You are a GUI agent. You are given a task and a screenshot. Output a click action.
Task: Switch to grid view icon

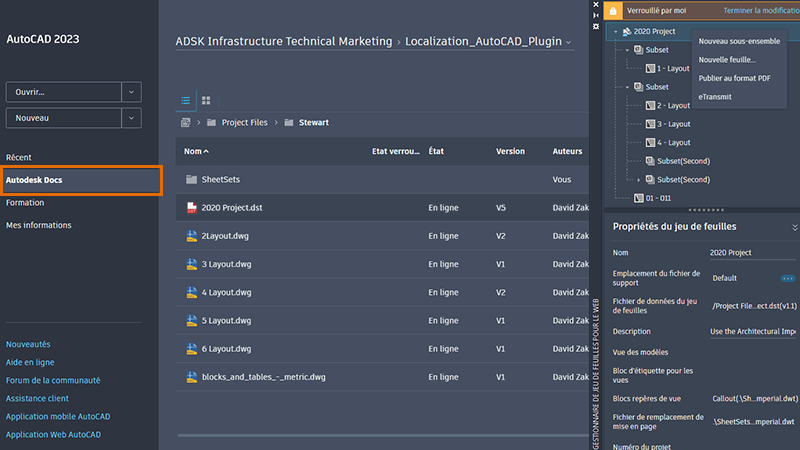(206, 100)
